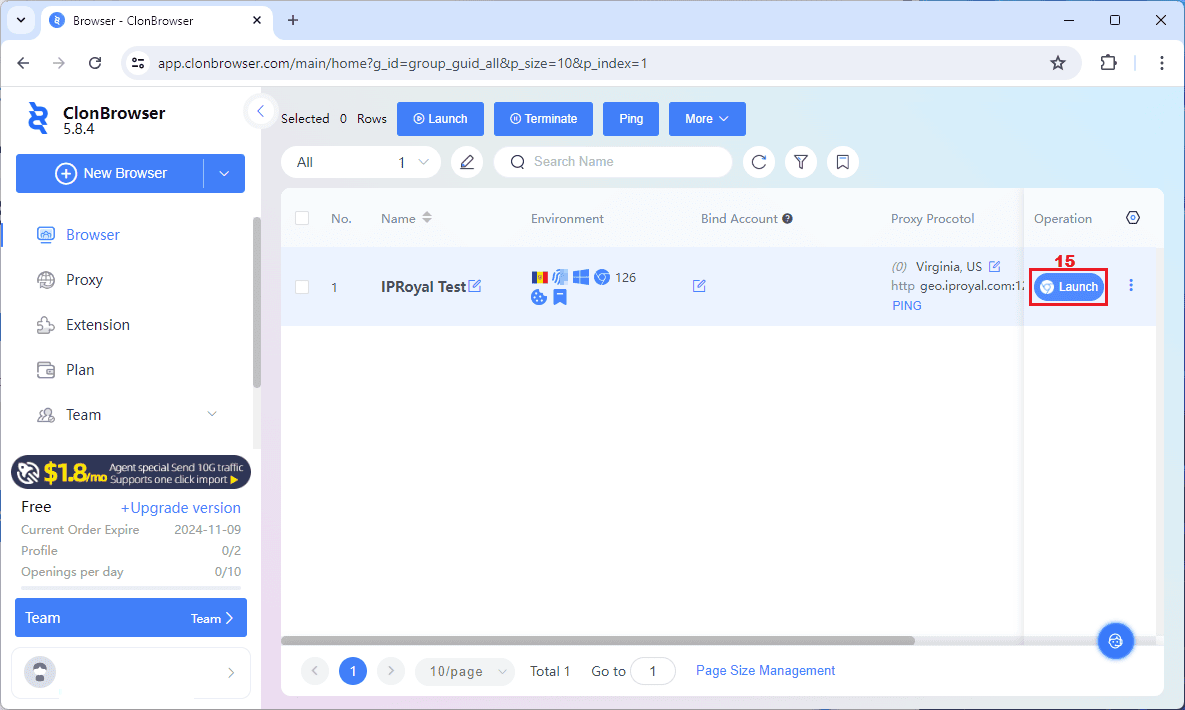Click the PING link in proxy column
The width and height of the screenshot is (1185, 710).
(x=906, y=305)
